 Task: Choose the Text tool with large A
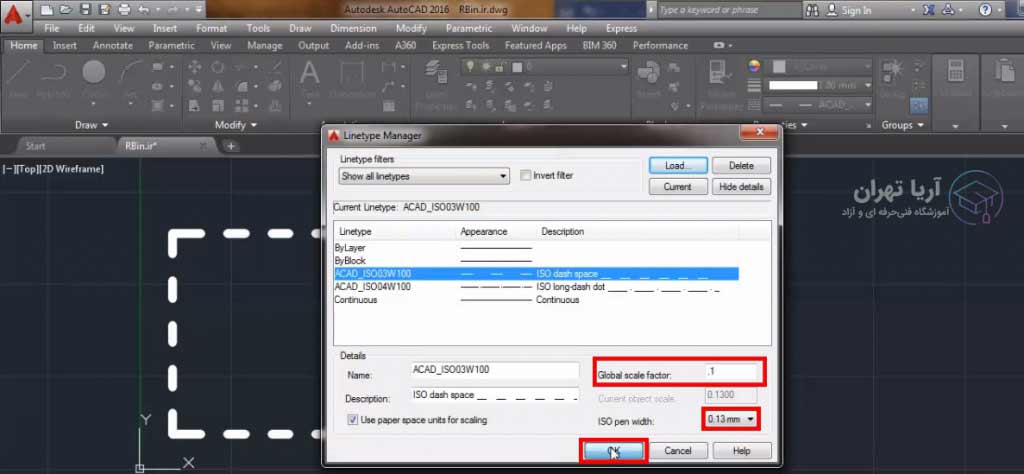[x=310, y=73]
